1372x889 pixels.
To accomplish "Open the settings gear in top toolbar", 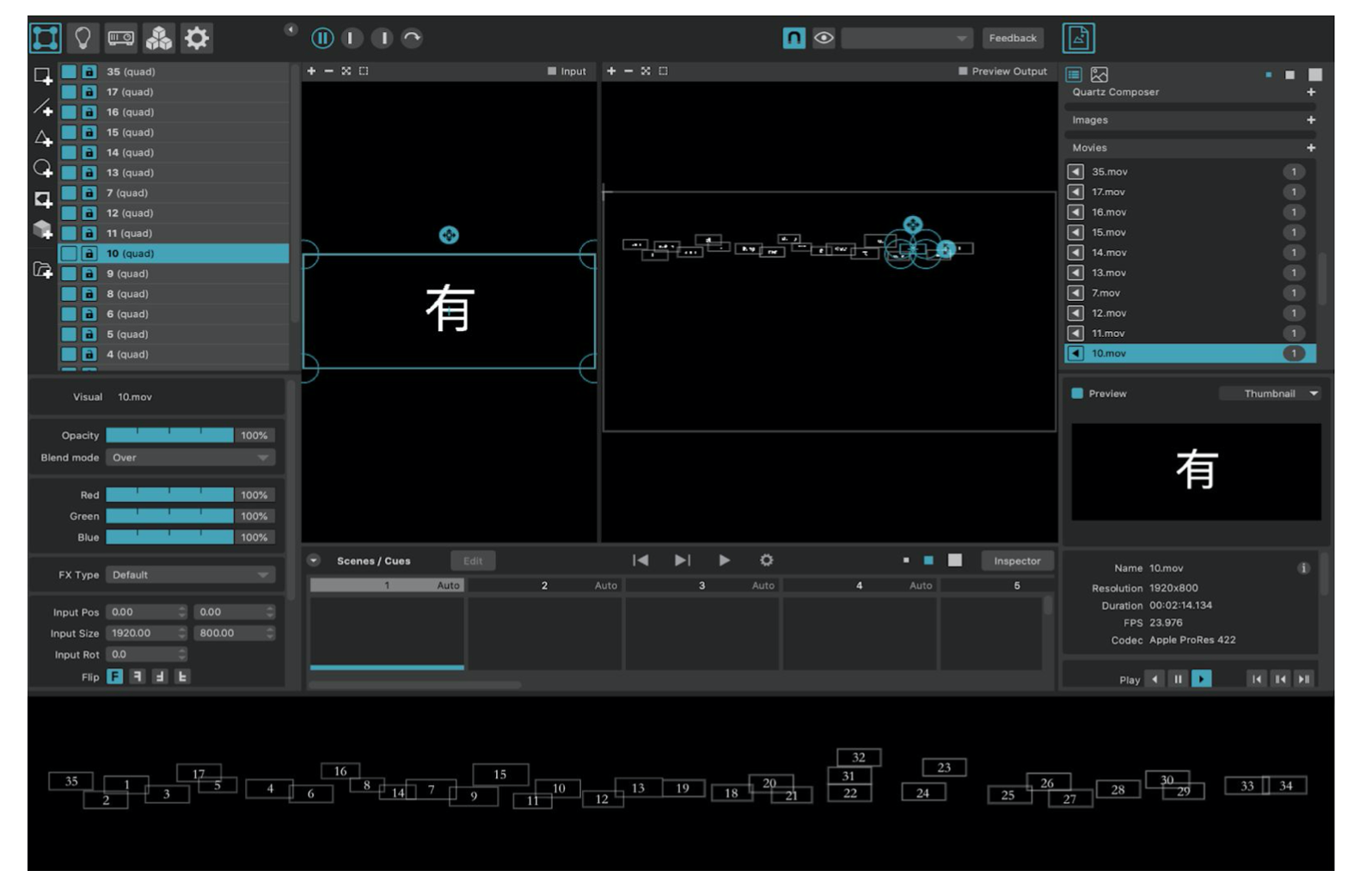I will click(x=197, y=38).
